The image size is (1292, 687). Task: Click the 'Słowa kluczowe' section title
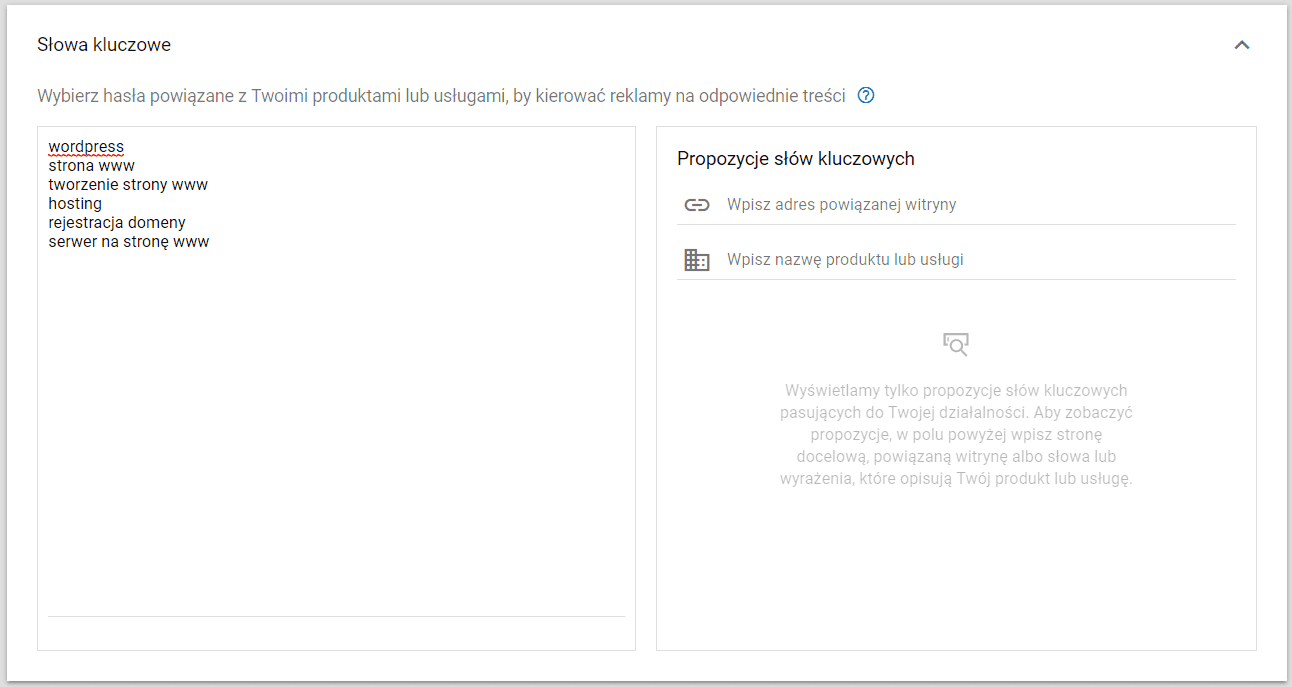pyautogui.click(x=104, y=45)
